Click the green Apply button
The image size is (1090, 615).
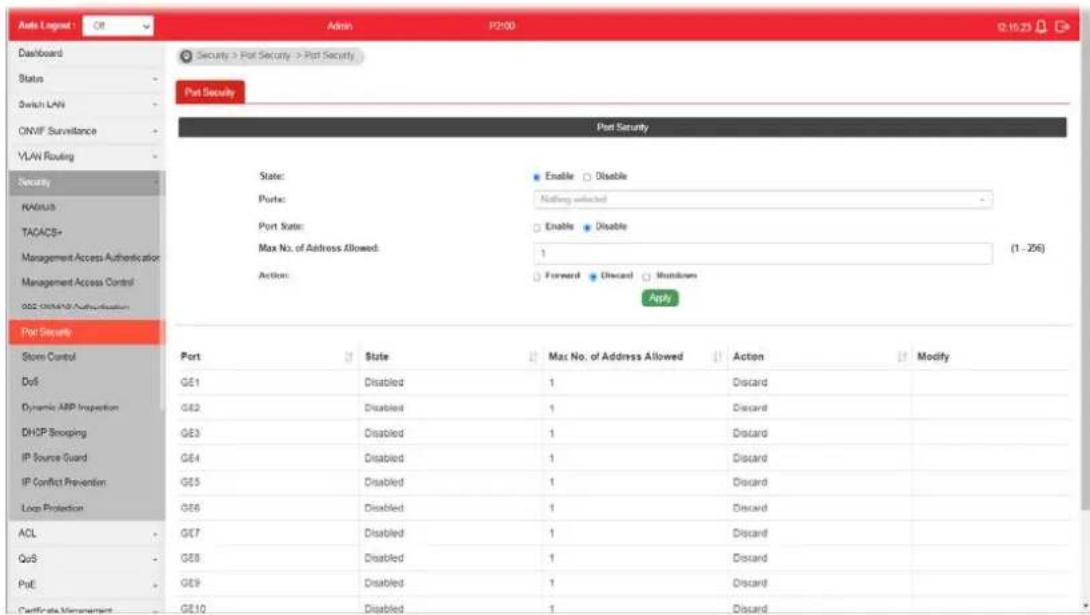(660, 298)
